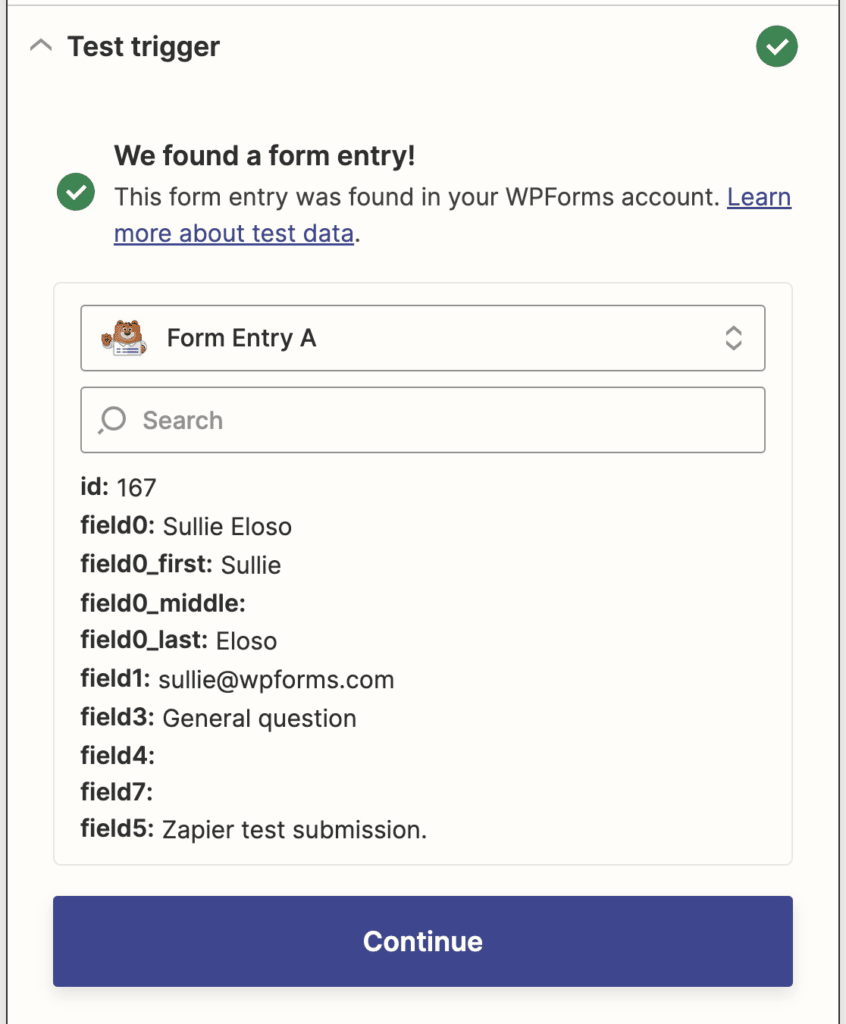Click the Test trigger heading label

click(x=143, y=46)
